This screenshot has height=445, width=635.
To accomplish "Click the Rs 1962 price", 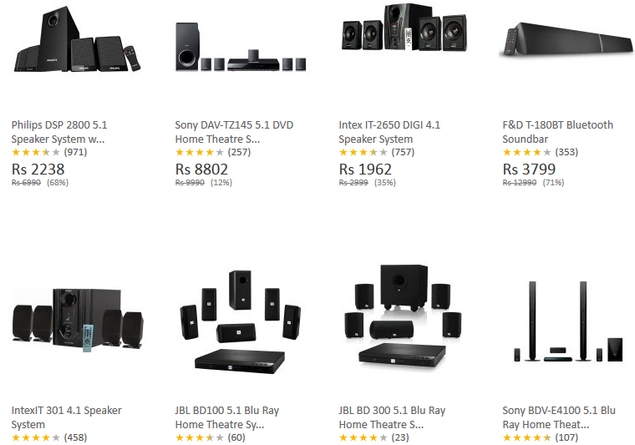I will (x=365, y=169).
